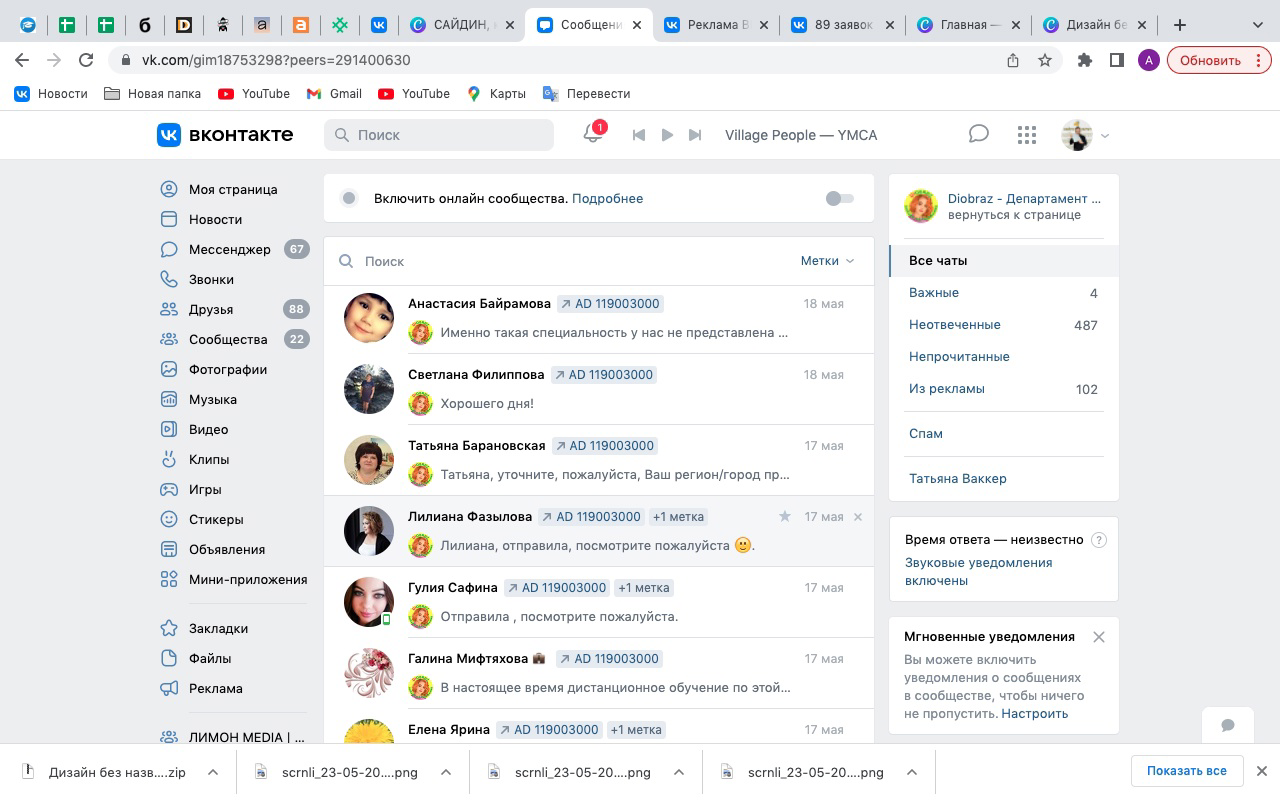Click вернуться к странице link
This screenshot has width=1280, height=800.
click(1014, 214)
